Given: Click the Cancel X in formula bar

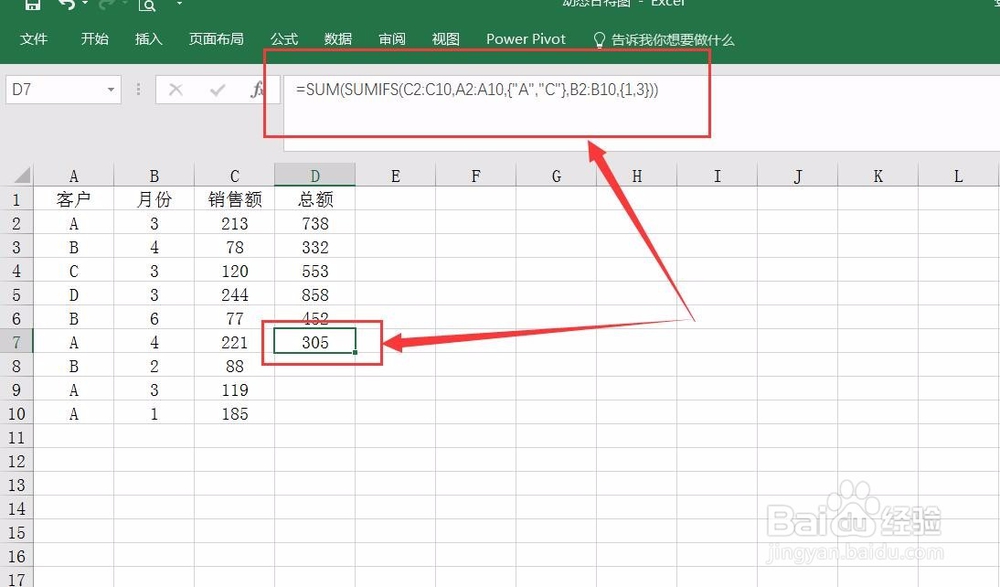Looking at the screenshot, I should [176, 89].
